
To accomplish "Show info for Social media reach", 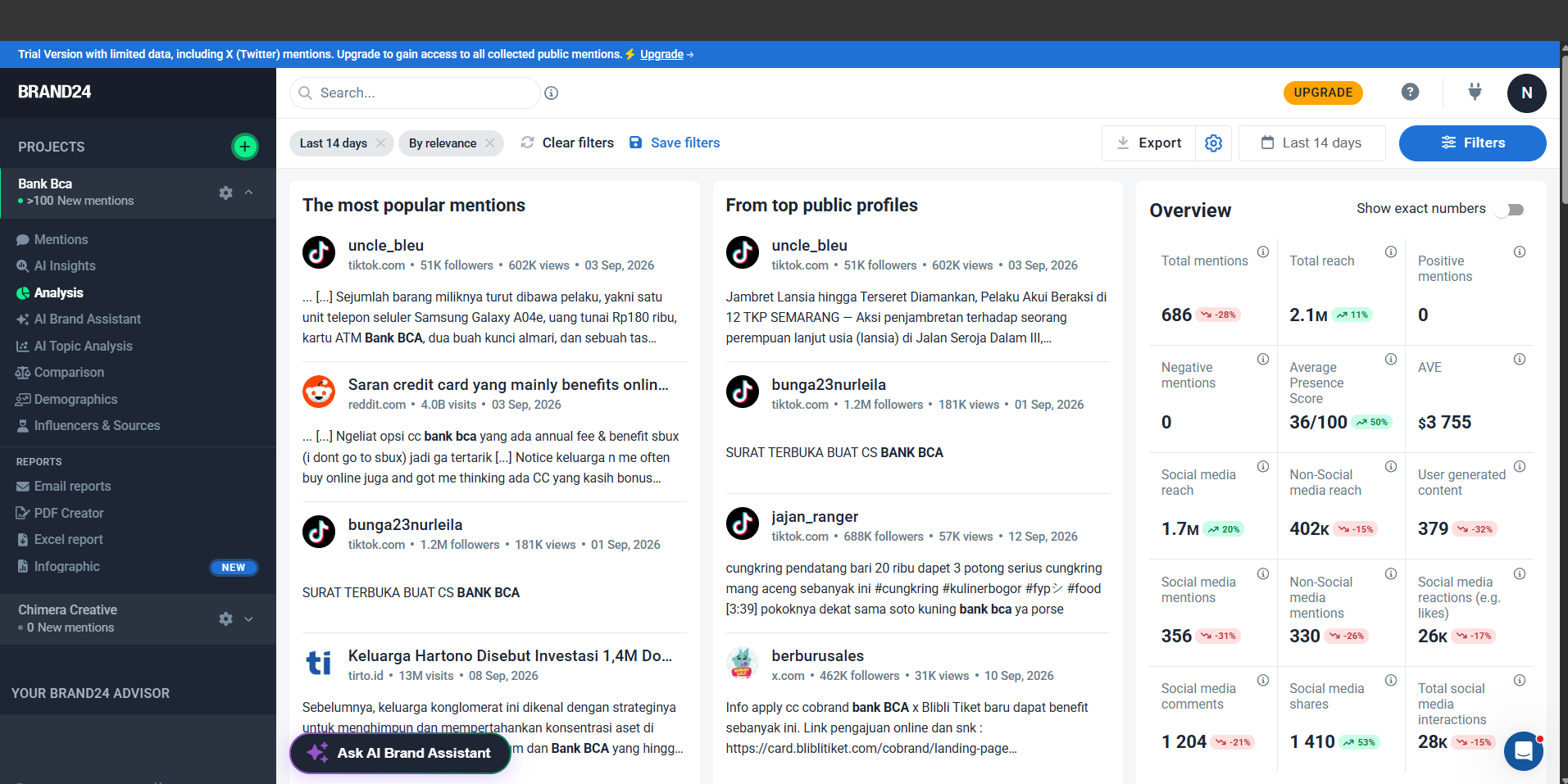I will [x=1263, y=466].
